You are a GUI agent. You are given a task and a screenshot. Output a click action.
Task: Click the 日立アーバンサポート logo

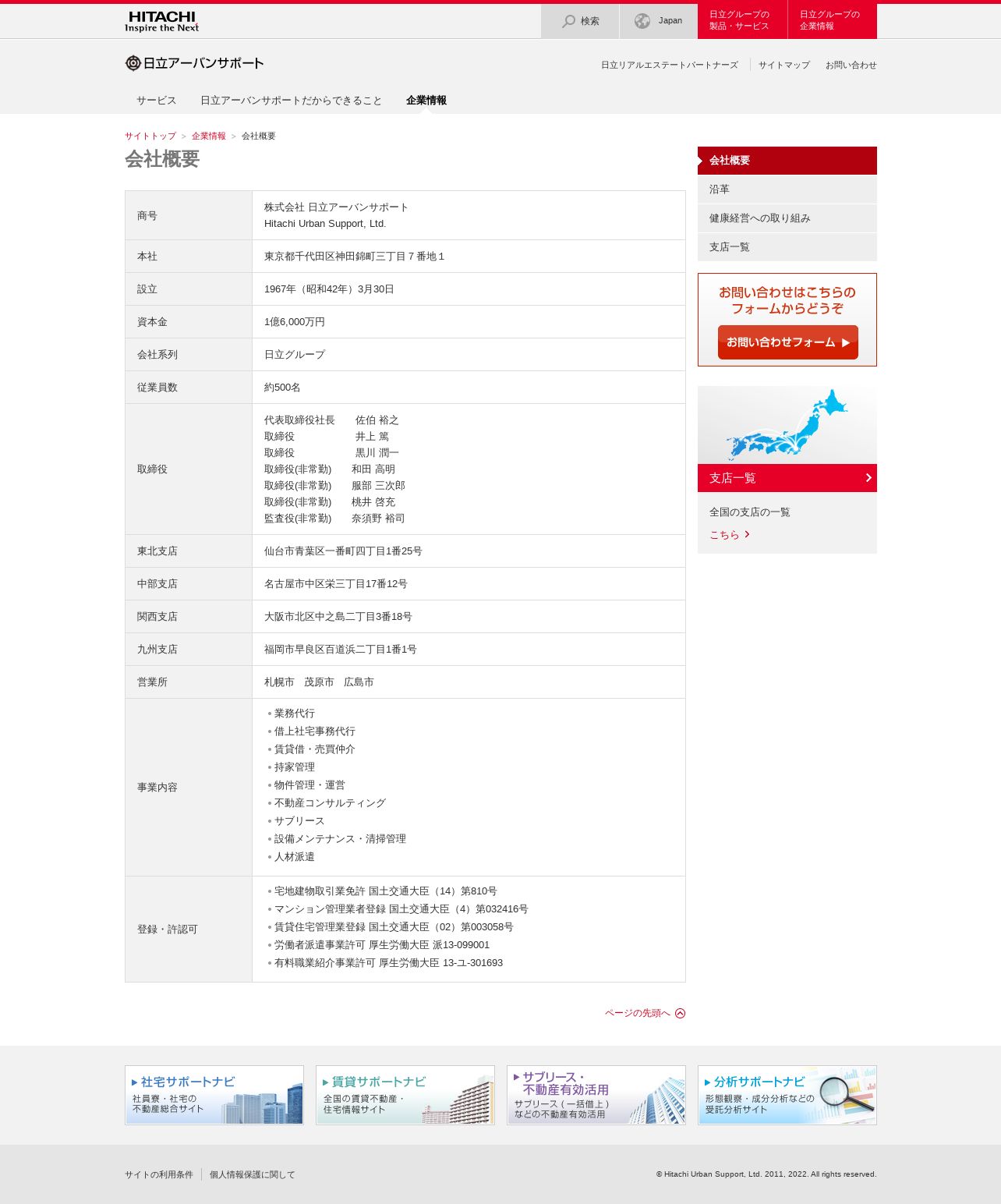tap(194, 63)
